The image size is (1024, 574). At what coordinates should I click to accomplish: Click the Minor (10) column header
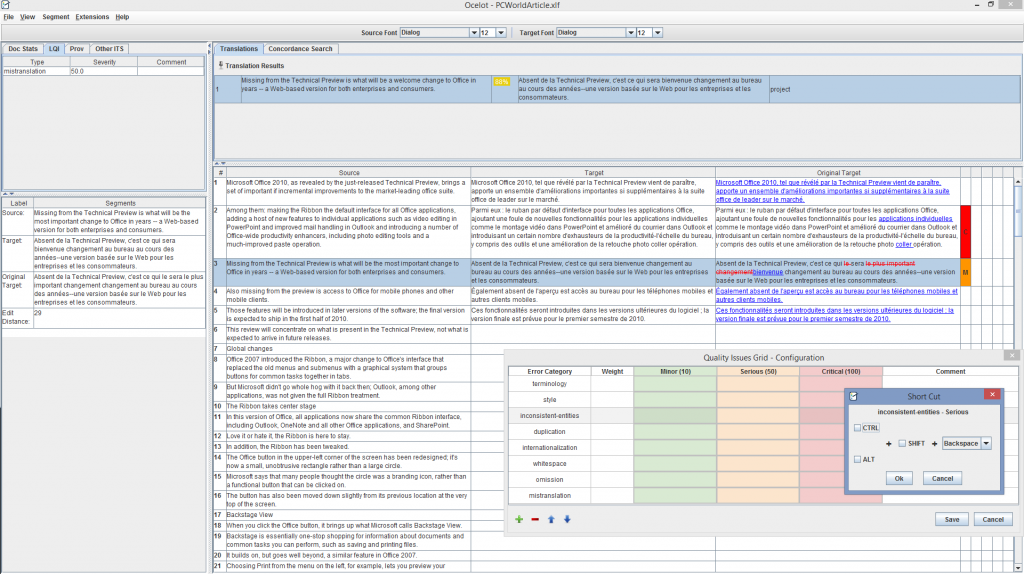click(x=675, y=372)
